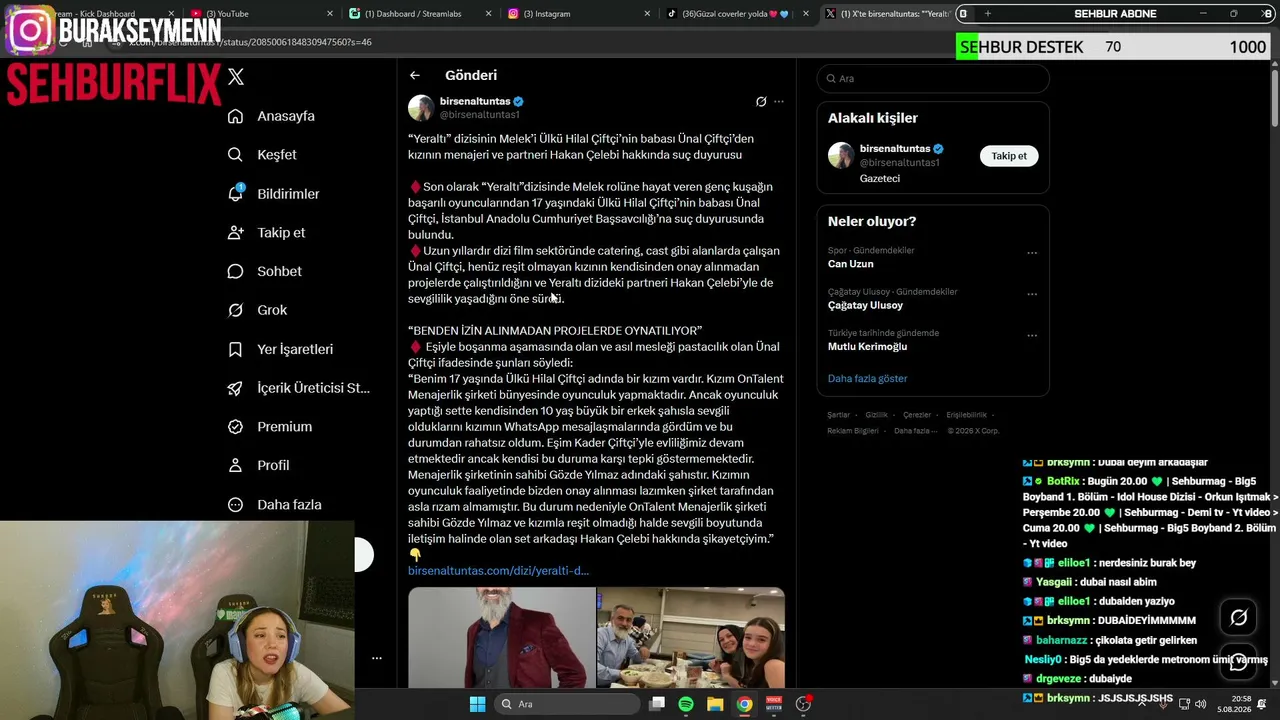Open Keşfet from the sidebar

pos(277,155)
